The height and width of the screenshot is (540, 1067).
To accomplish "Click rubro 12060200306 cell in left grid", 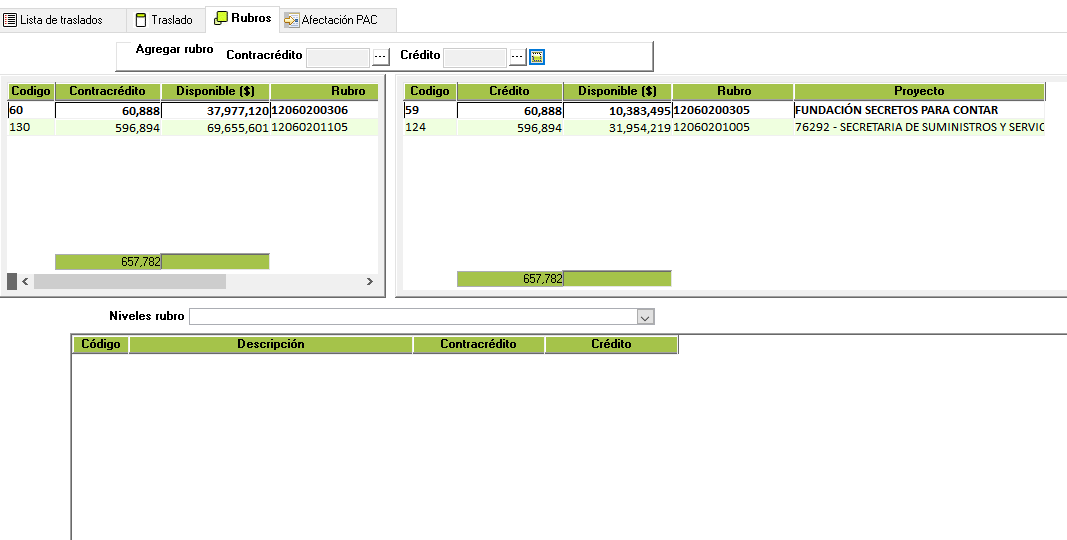I will (x=310, y=110).
